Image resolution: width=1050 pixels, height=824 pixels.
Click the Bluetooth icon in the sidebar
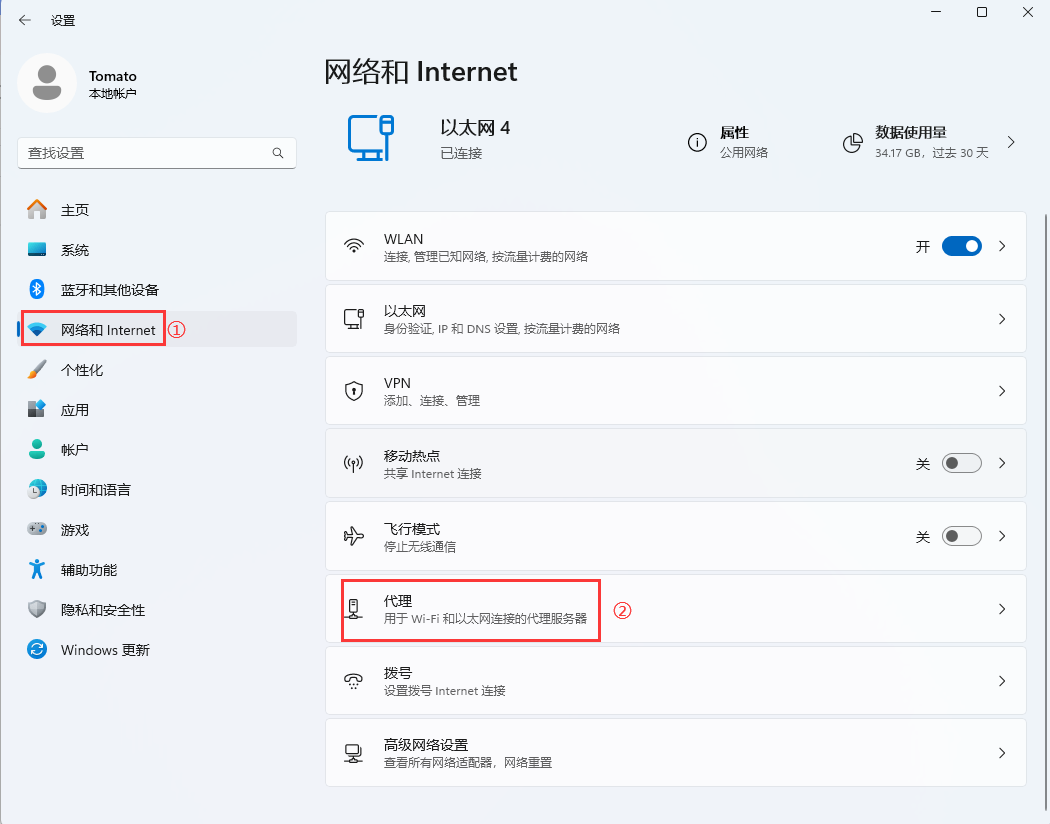click(x=37, y=289)
